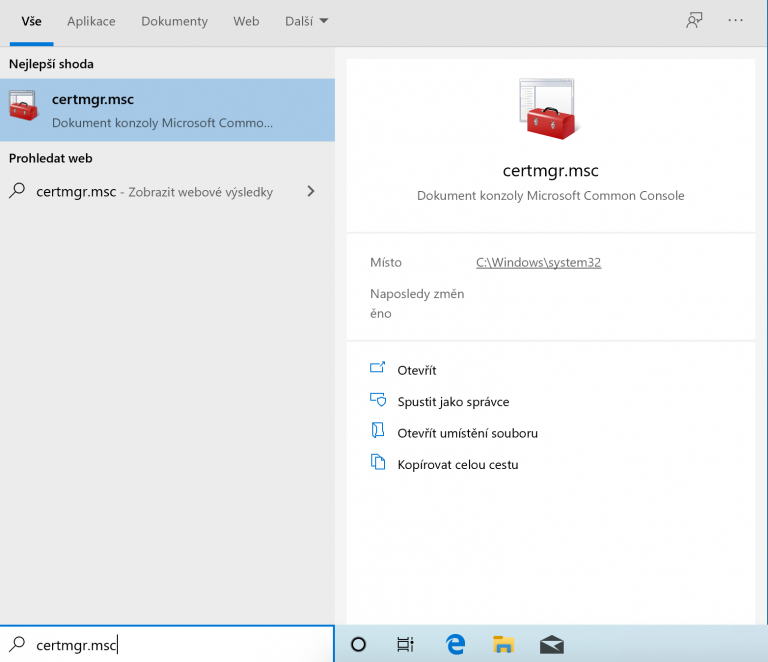Open Mail app from taskbar
The image size is (768, 662).
pos(552,644)
